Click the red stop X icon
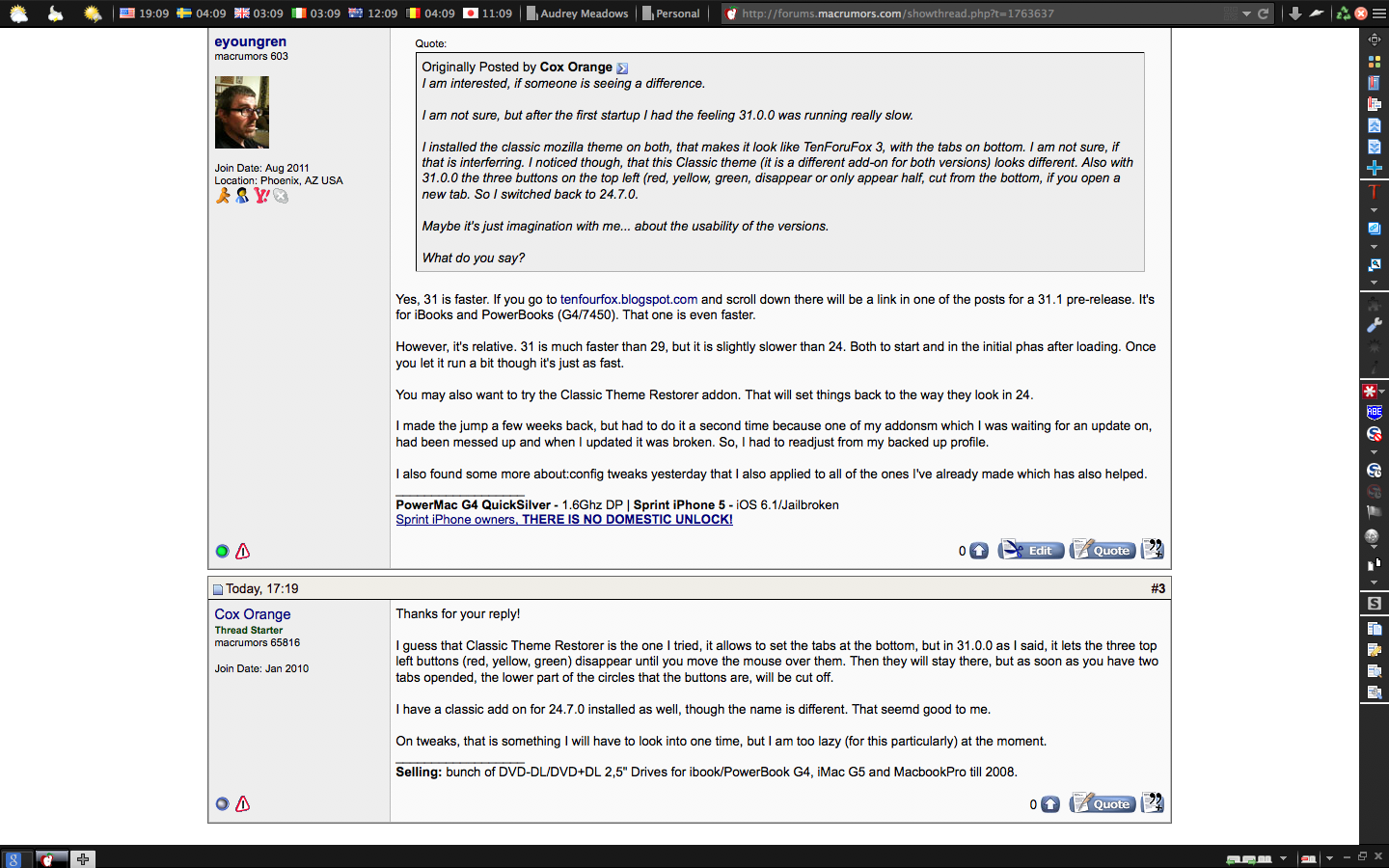 pos(1360,14)
